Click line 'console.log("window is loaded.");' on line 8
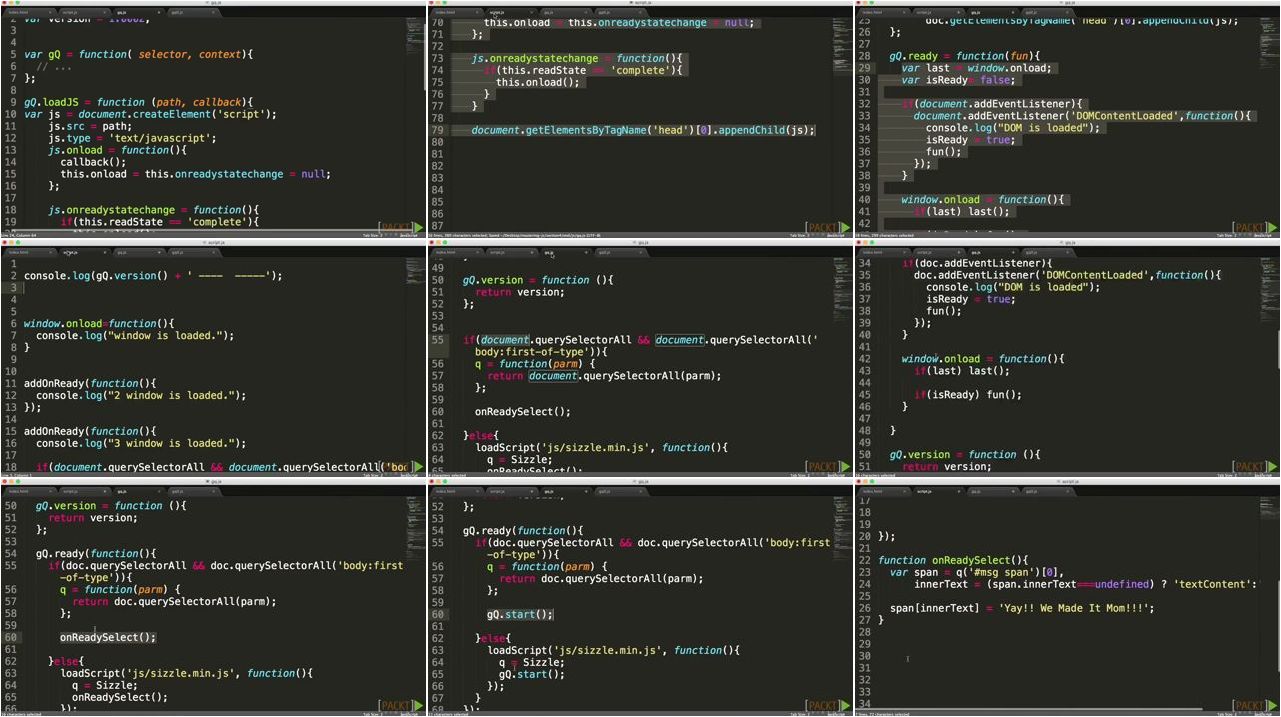This screenshot has width=1281, height=717. click(135, 335)
